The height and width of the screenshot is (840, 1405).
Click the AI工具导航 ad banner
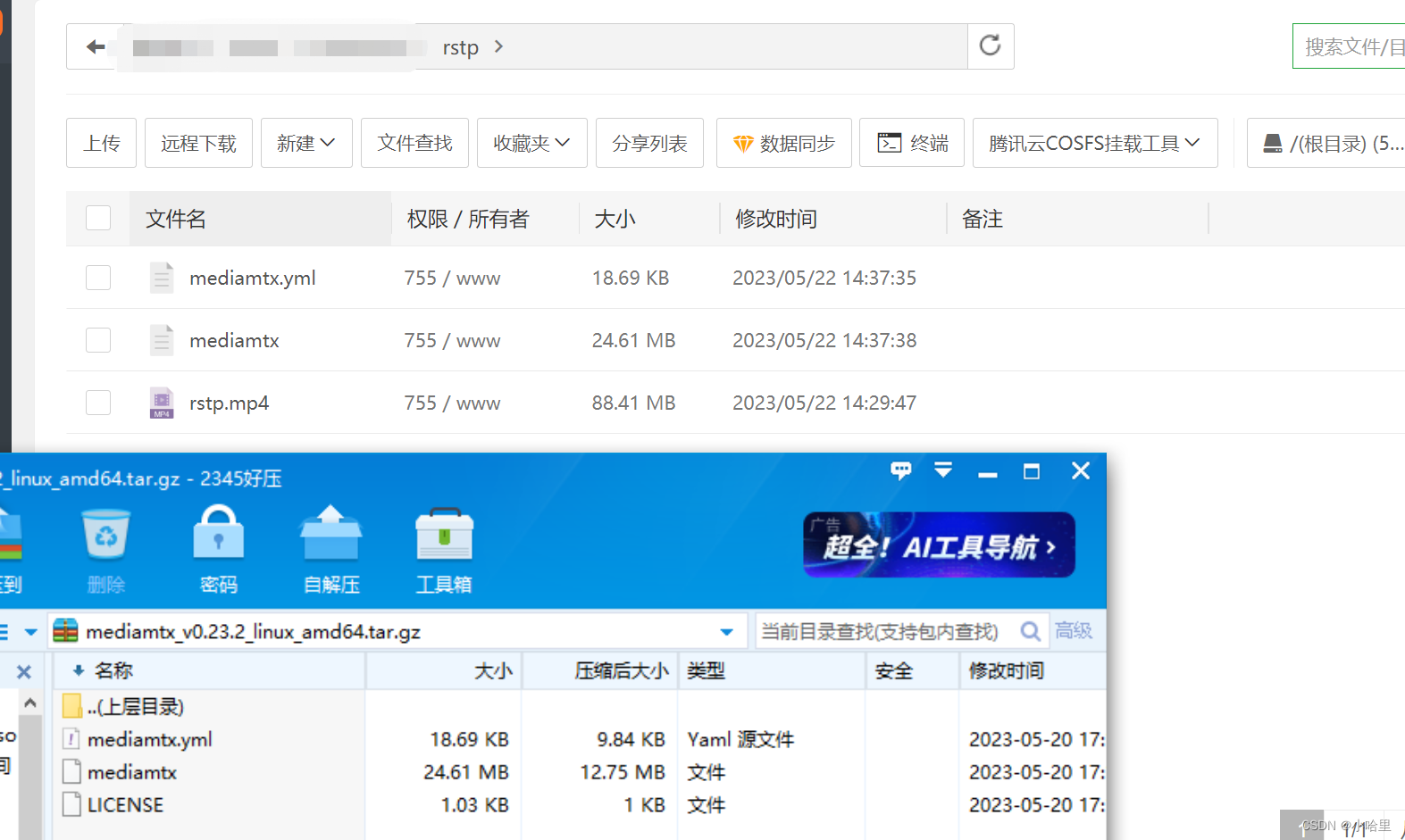(939, 545)
